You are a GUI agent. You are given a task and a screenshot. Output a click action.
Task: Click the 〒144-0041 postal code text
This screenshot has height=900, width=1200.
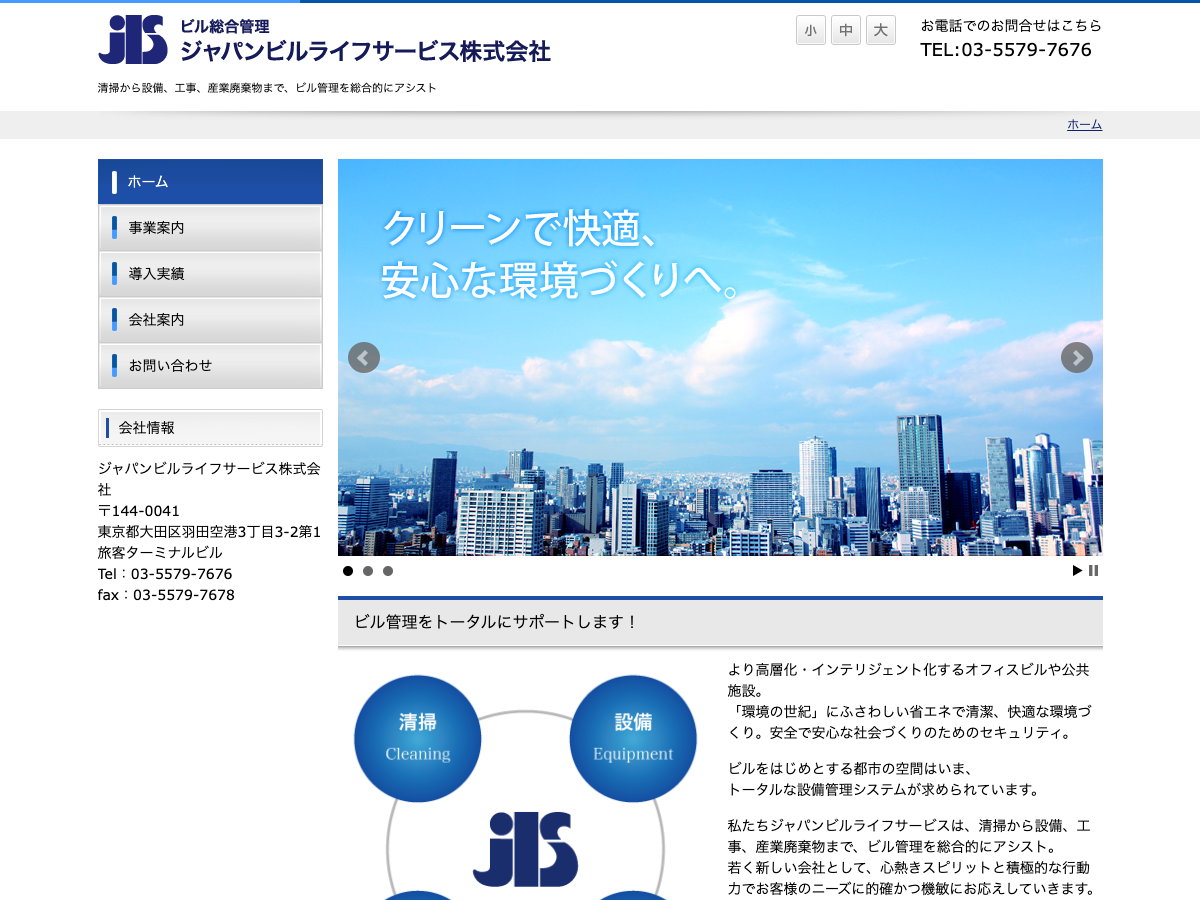point(139,511)
